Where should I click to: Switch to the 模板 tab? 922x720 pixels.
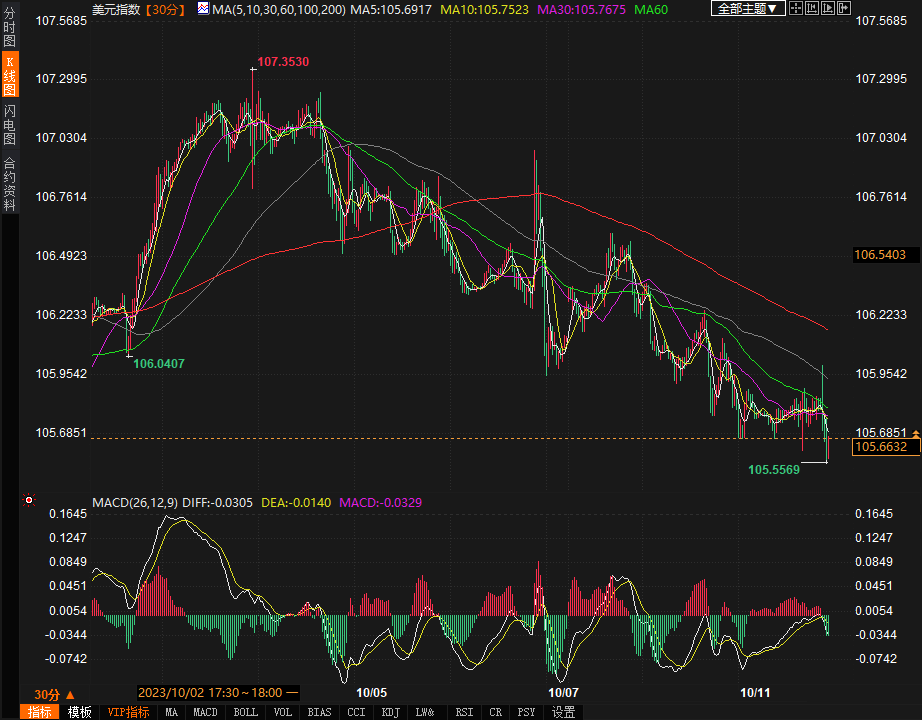[x=80, y=712]
